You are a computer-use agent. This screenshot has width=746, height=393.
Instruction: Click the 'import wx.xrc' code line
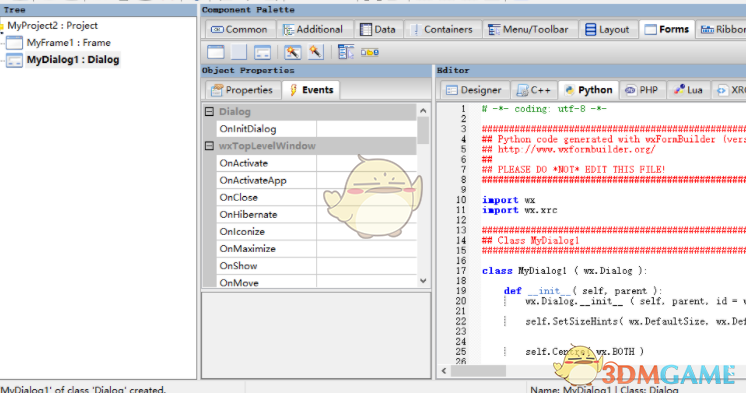(x=520, y=210)
